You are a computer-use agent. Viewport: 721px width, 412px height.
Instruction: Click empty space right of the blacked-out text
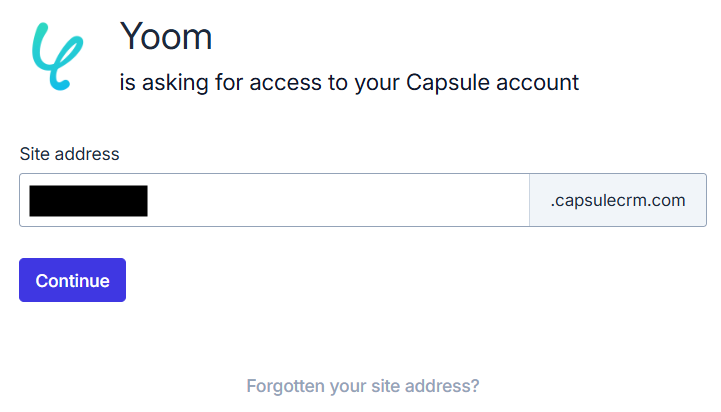click(340, 200)
